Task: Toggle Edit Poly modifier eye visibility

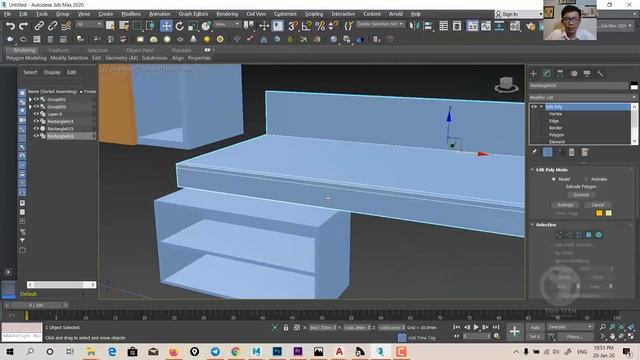Action: (533, 107)
